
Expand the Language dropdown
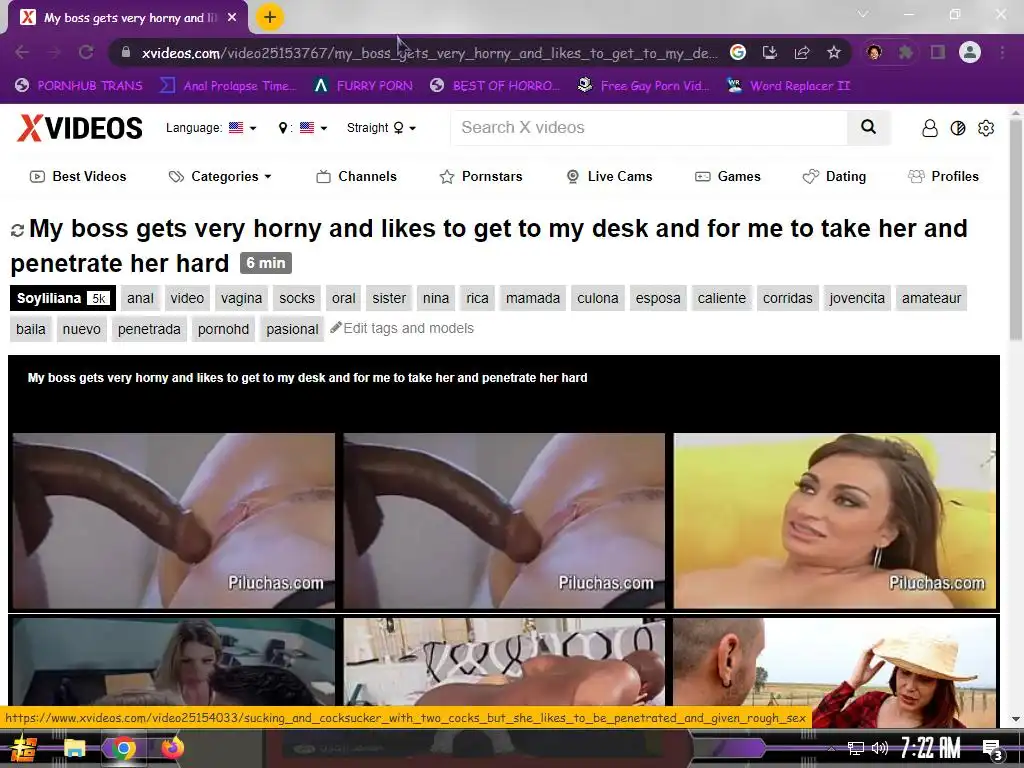pos(211,128)
